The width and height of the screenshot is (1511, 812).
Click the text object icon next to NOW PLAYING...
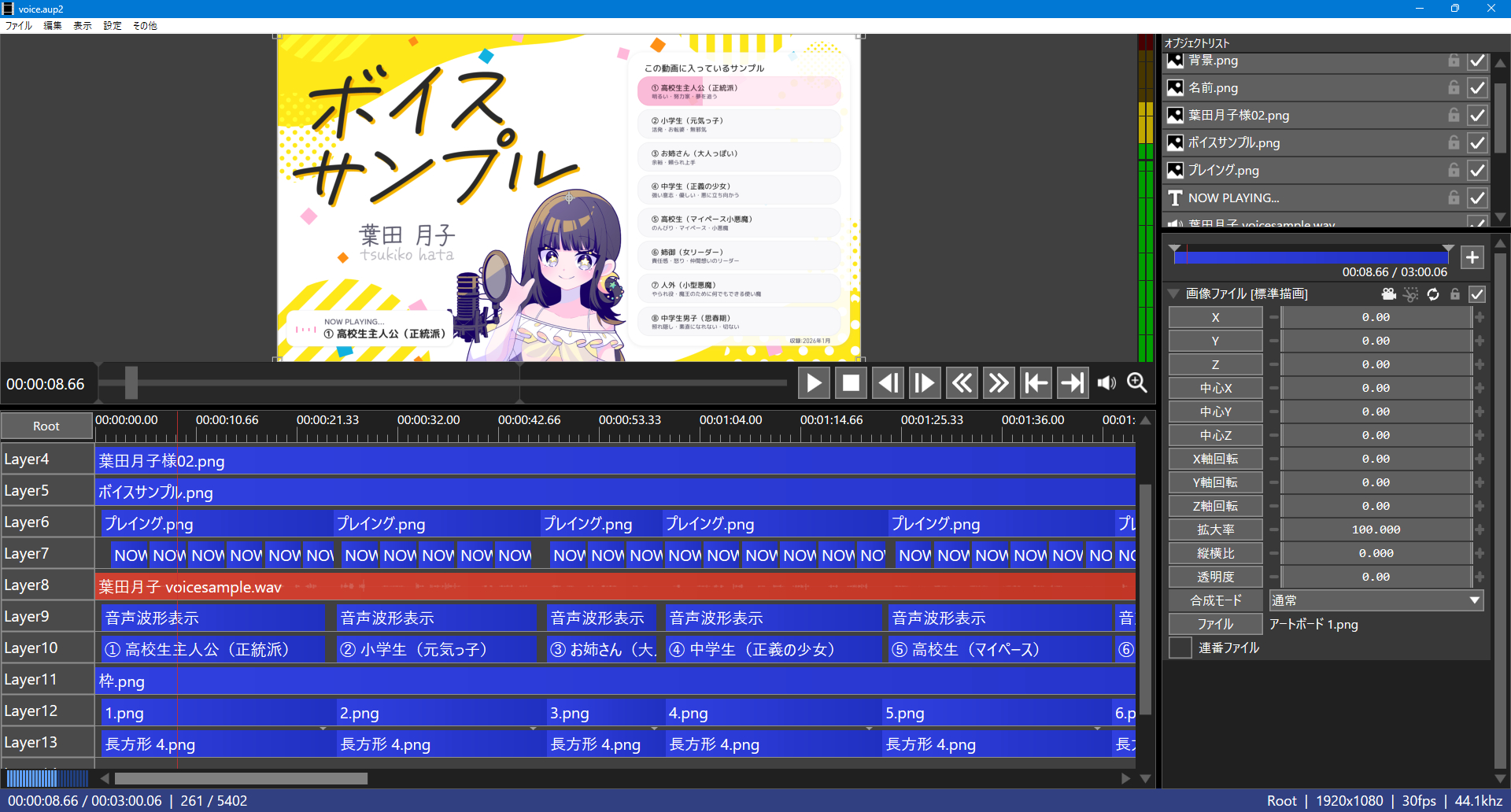coord(1176,197)
